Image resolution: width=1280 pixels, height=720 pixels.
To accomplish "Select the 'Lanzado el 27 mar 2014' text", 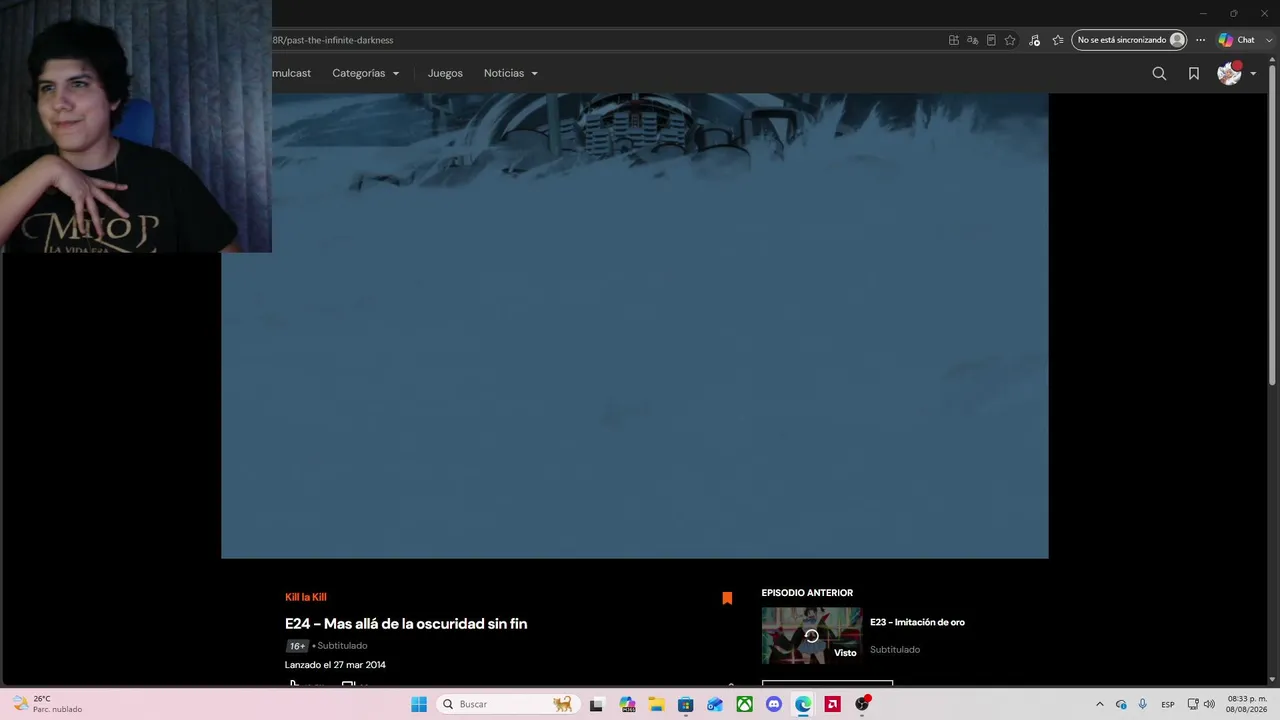I will 335,665.
